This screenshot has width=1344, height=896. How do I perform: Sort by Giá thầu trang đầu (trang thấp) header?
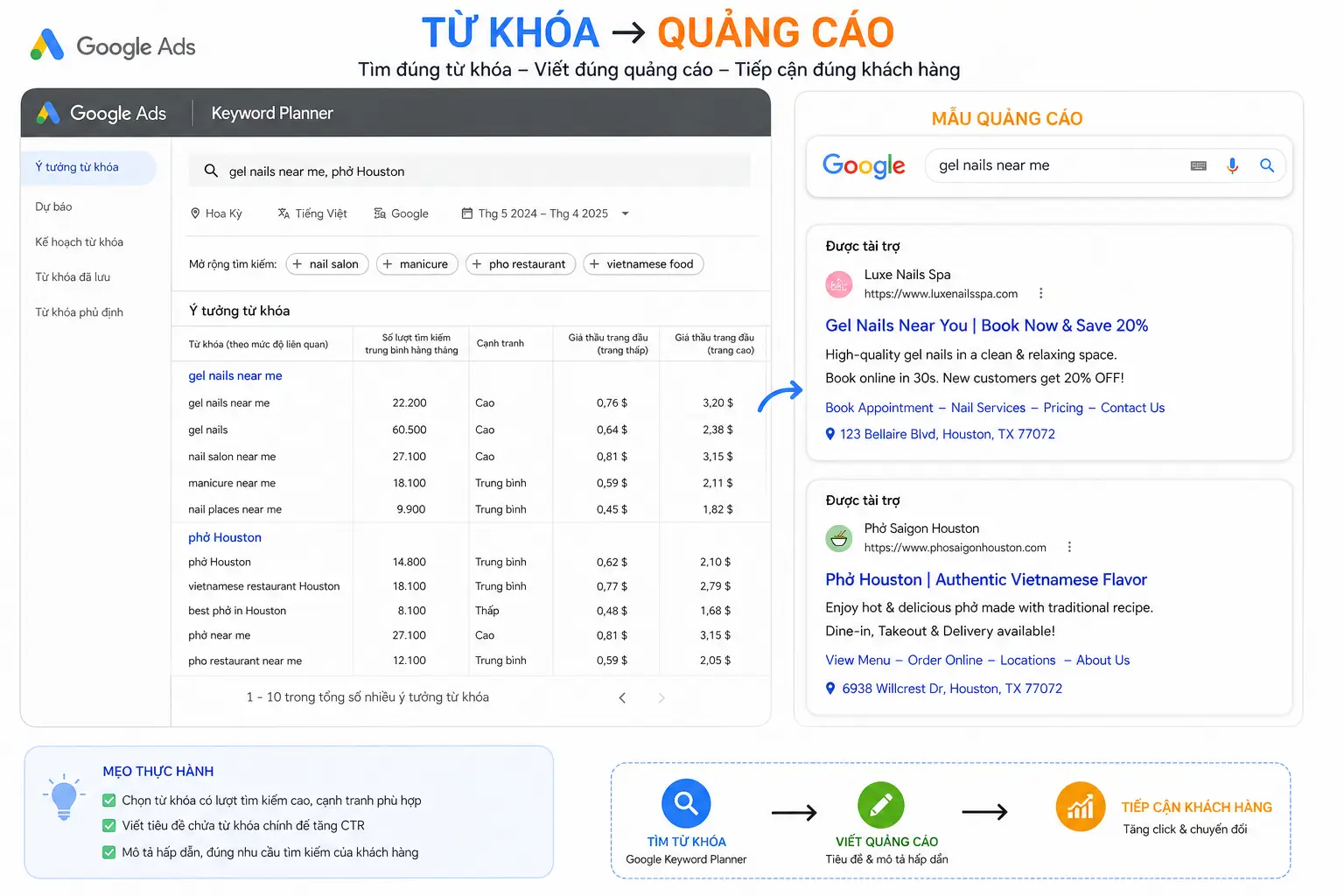pyautogui.click(x=608, y=344)
